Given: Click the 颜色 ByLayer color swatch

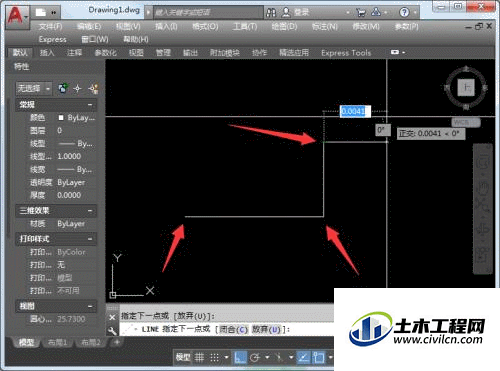Looking at the screenshot, I should click(61, 117).
